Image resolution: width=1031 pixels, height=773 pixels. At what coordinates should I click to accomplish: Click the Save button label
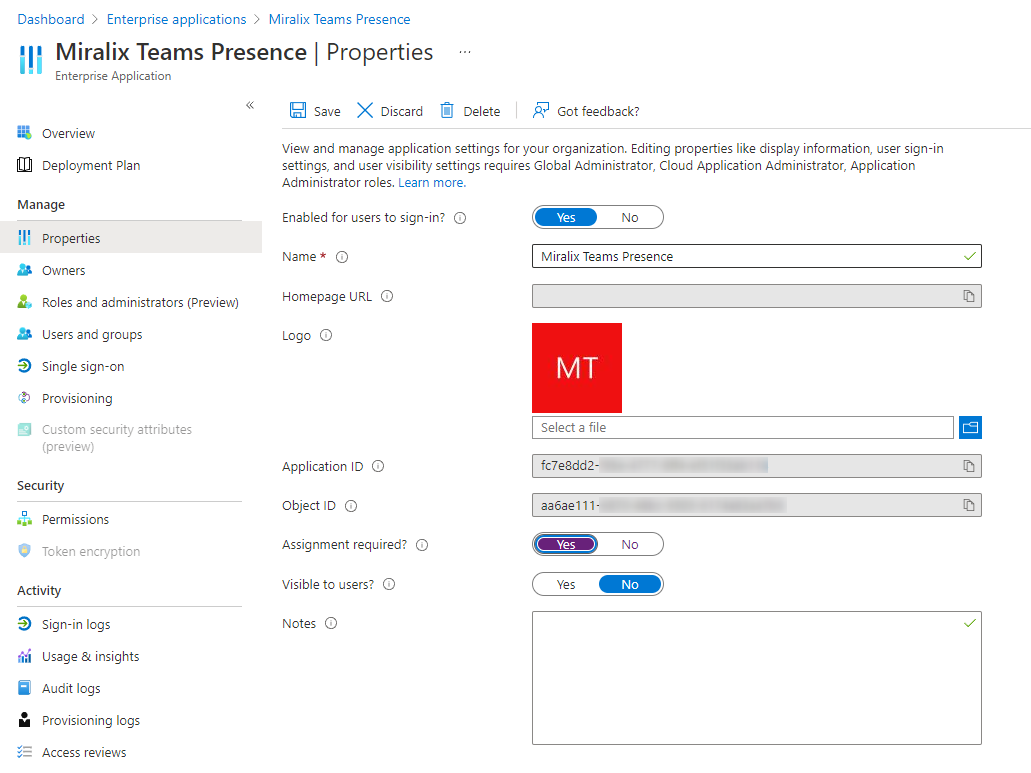pyautogui.click(x=327, y=111)
